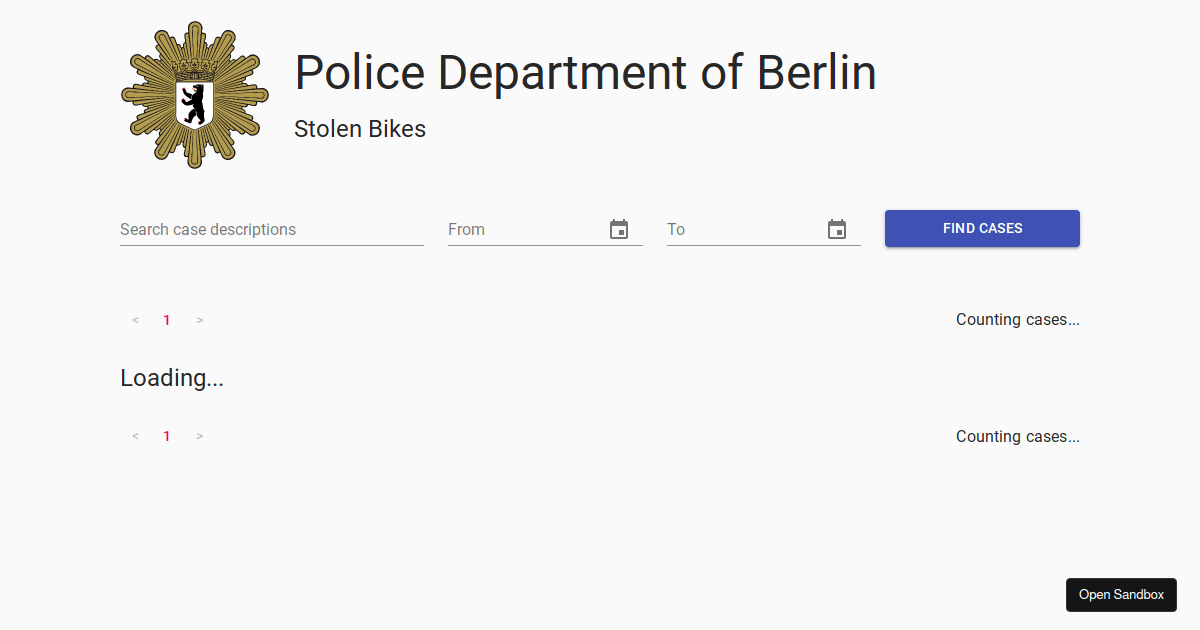
Task: Open the From date calendar picker
Action: [x=619, y=230]
